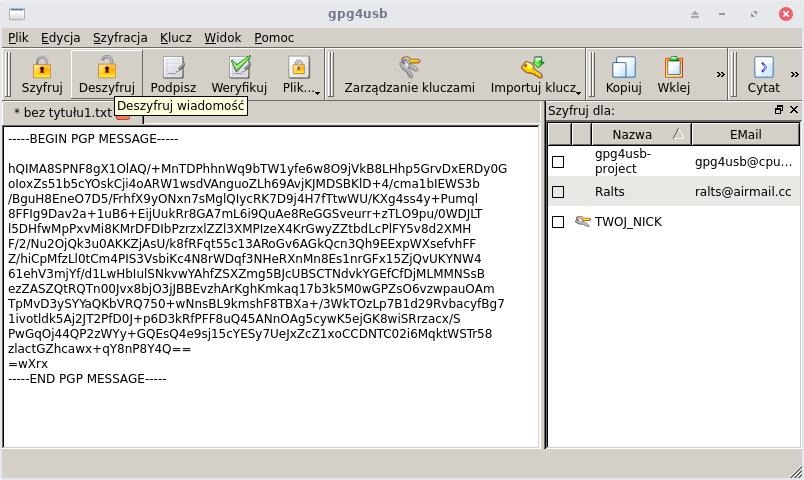Click the END PGP MESSAGE line
Image resolution: width=804 pixels, height=480 pixels.
87,379
